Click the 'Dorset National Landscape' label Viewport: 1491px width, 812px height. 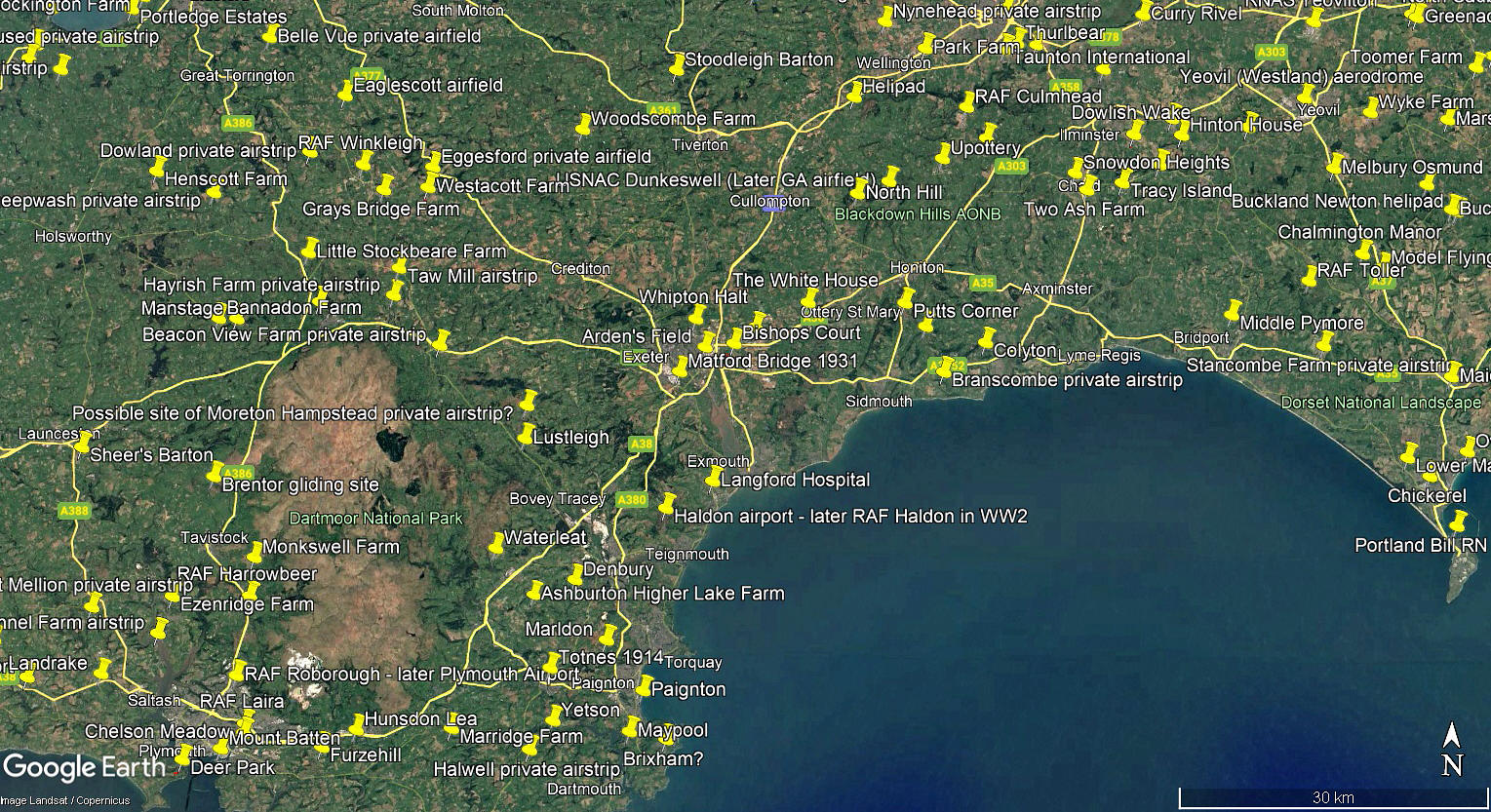tap(1381, 402)
